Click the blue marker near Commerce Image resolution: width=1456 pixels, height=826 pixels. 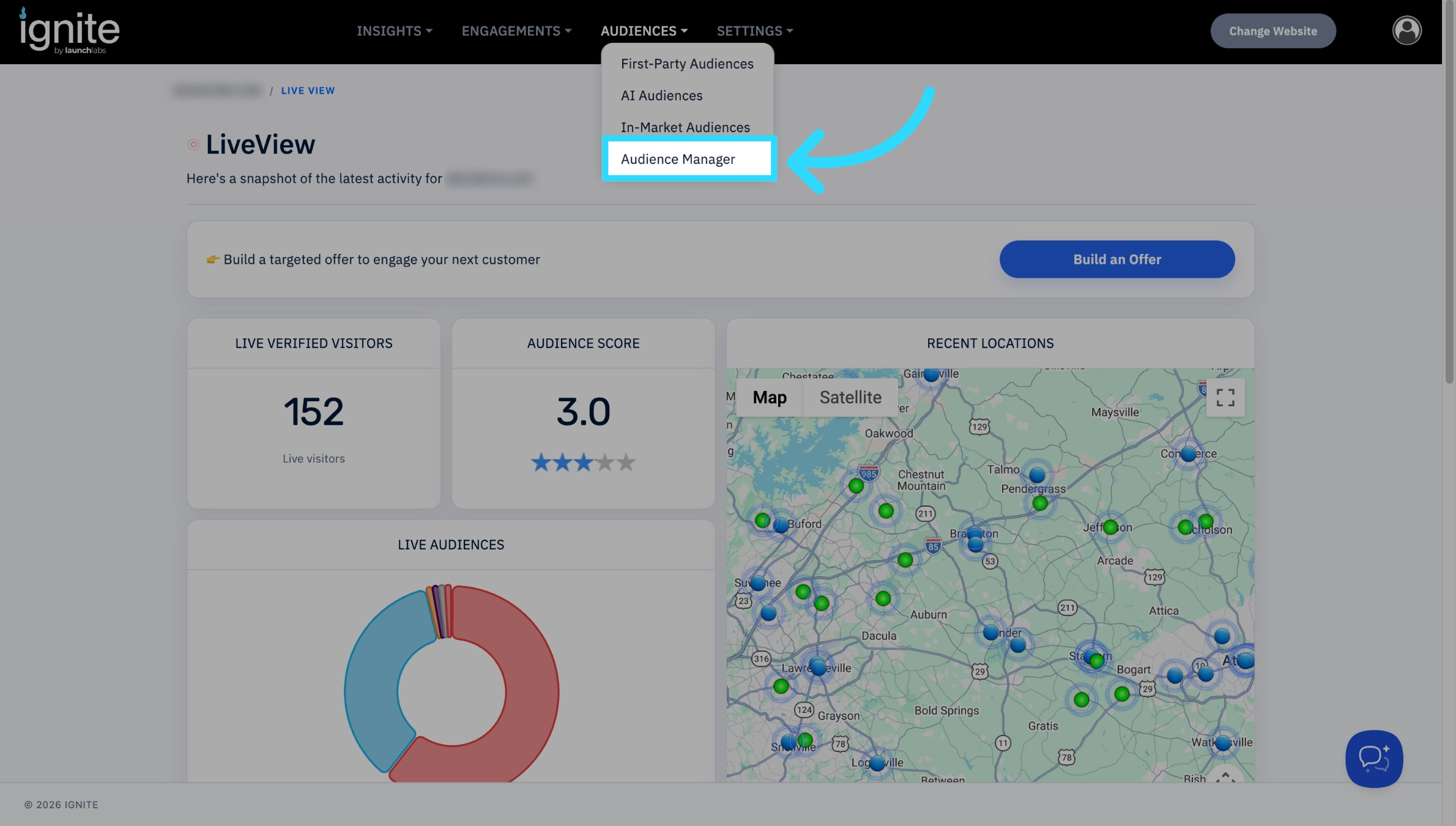click(x=1188, y=454)
